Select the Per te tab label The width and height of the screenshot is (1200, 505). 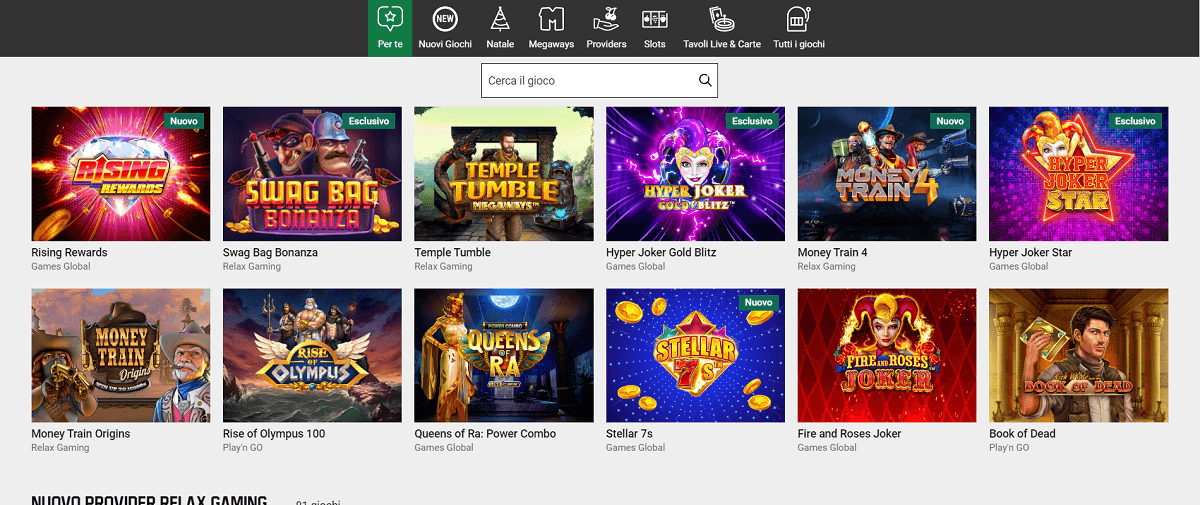tap(390, 44)
